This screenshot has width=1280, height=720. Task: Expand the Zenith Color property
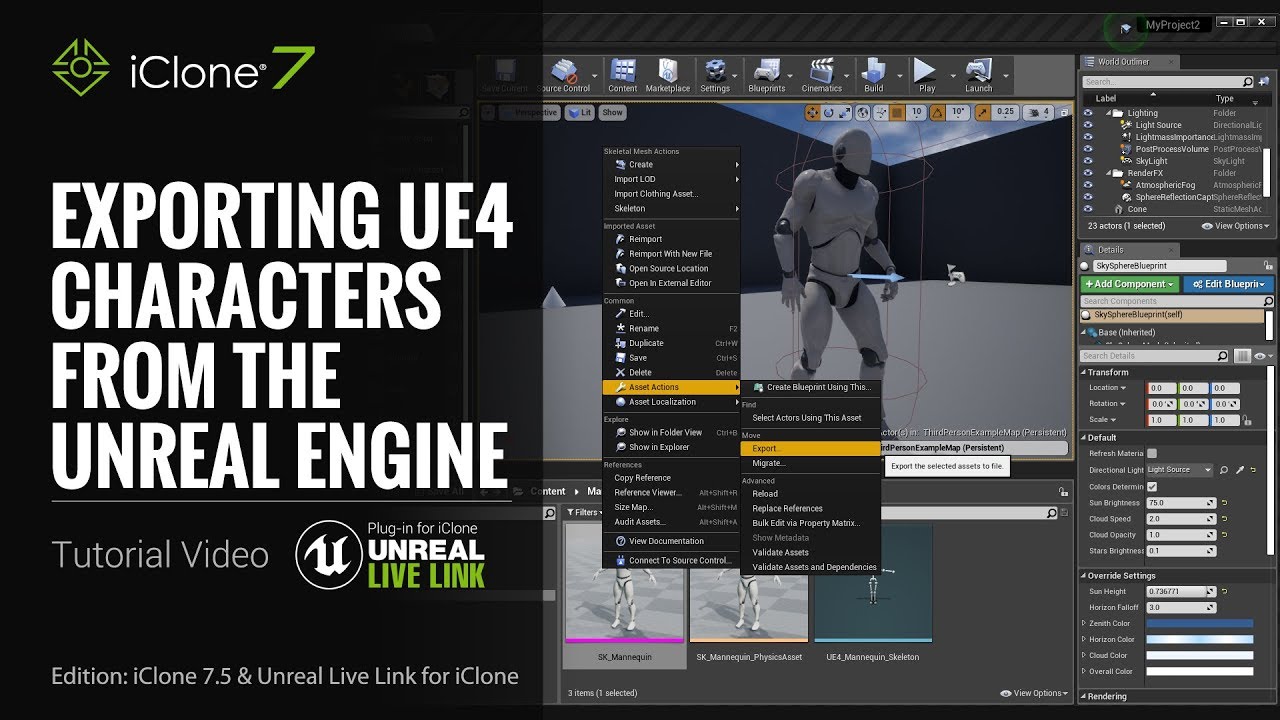1085,623
